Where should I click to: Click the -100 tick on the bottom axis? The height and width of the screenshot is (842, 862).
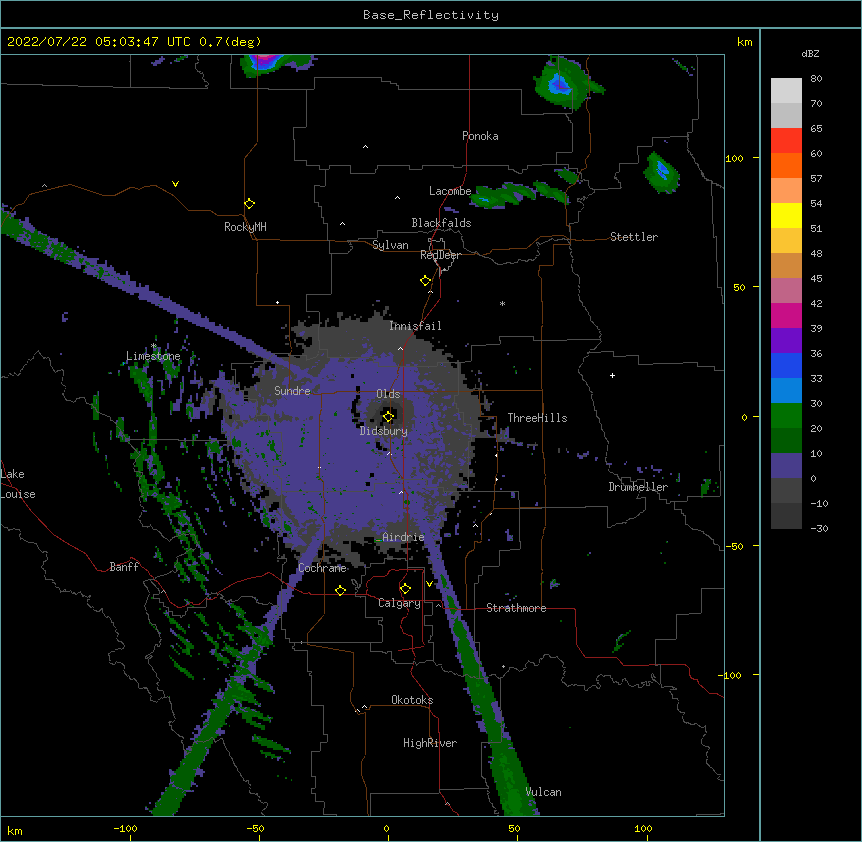[x=126, y=828]
